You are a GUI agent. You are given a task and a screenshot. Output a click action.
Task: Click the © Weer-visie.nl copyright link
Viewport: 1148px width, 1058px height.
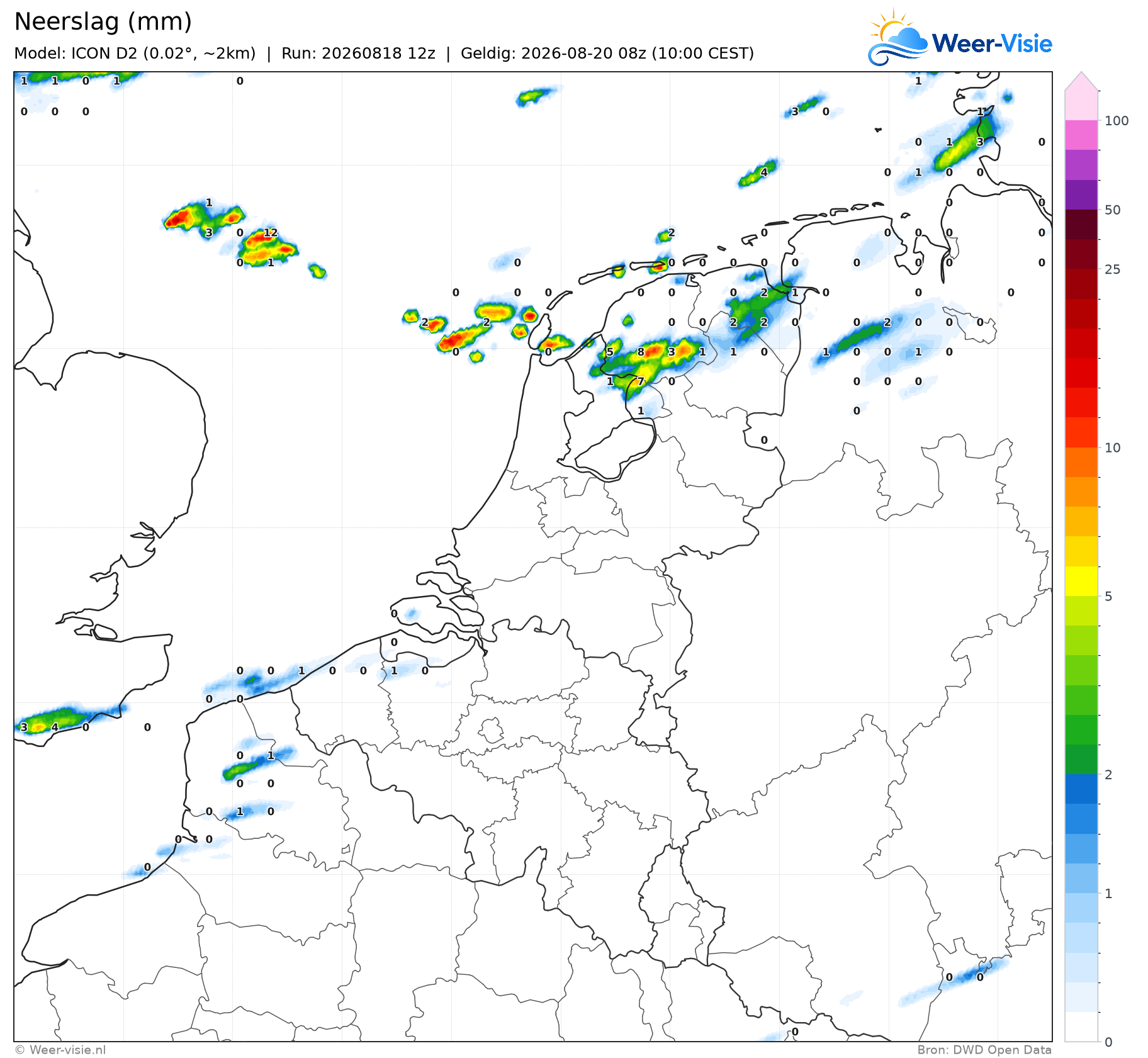pyautogui.click(x=60, y=1050)
